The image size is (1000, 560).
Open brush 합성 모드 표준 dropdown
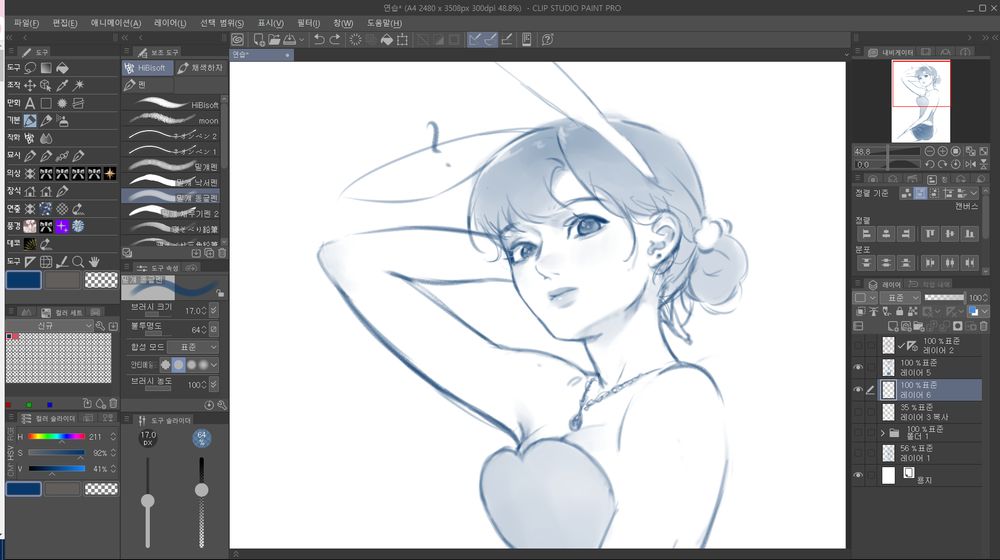[x=193, y=347]
